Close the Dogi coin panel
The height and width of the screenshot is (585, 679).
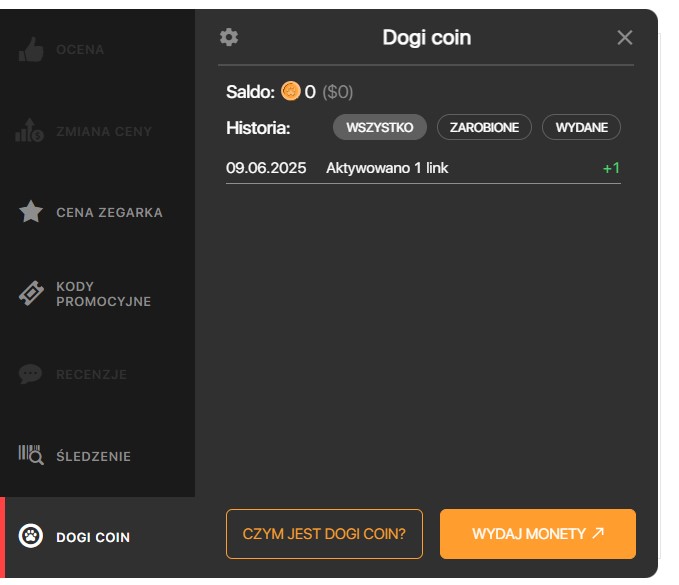click(624, 38)
